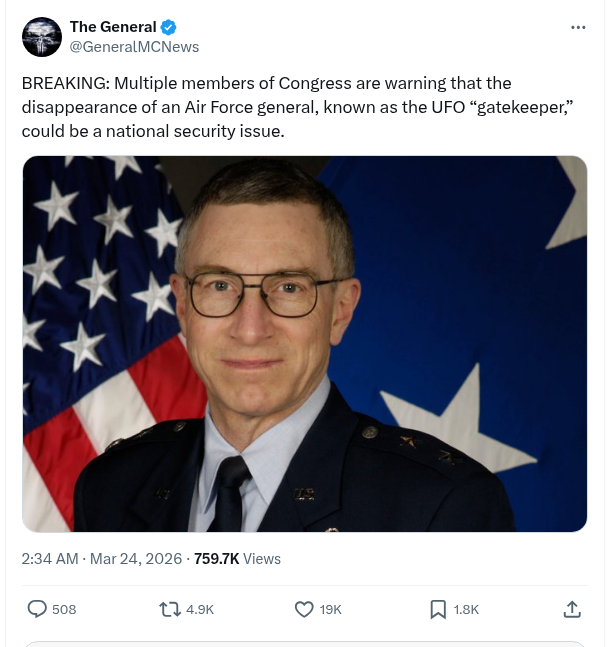This screenshot has height=647, width=608.
Task: Click the 508 replies count
Action: click(64, 609)
